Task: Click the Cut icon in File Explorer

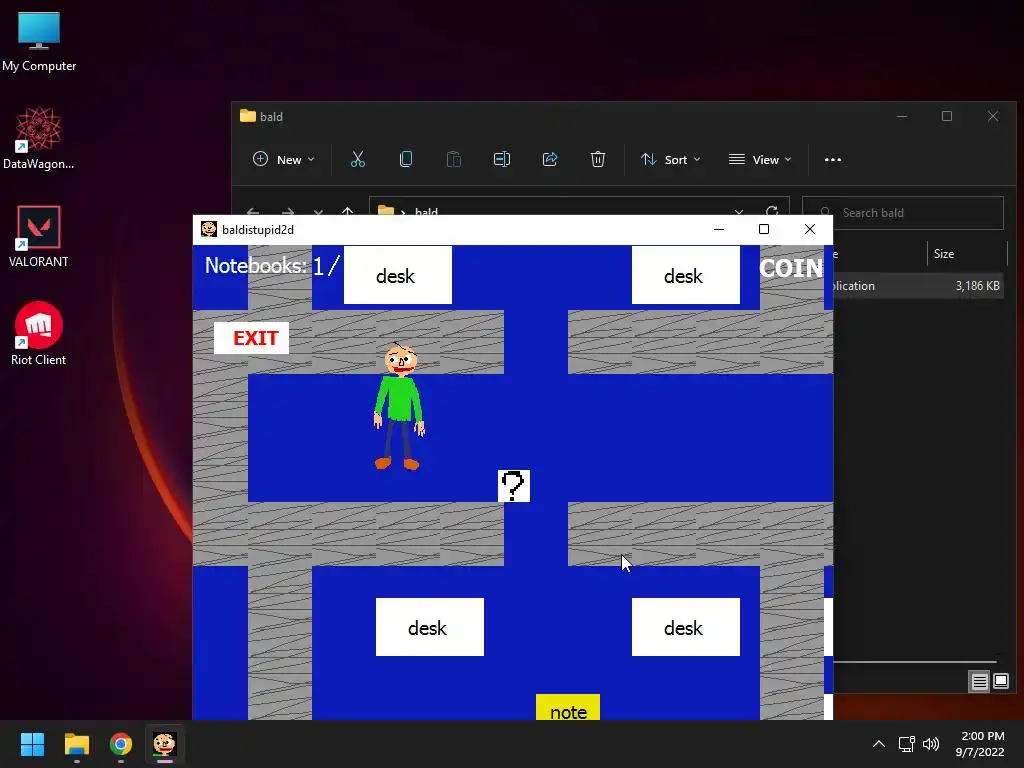Action: tap(357, 159)
